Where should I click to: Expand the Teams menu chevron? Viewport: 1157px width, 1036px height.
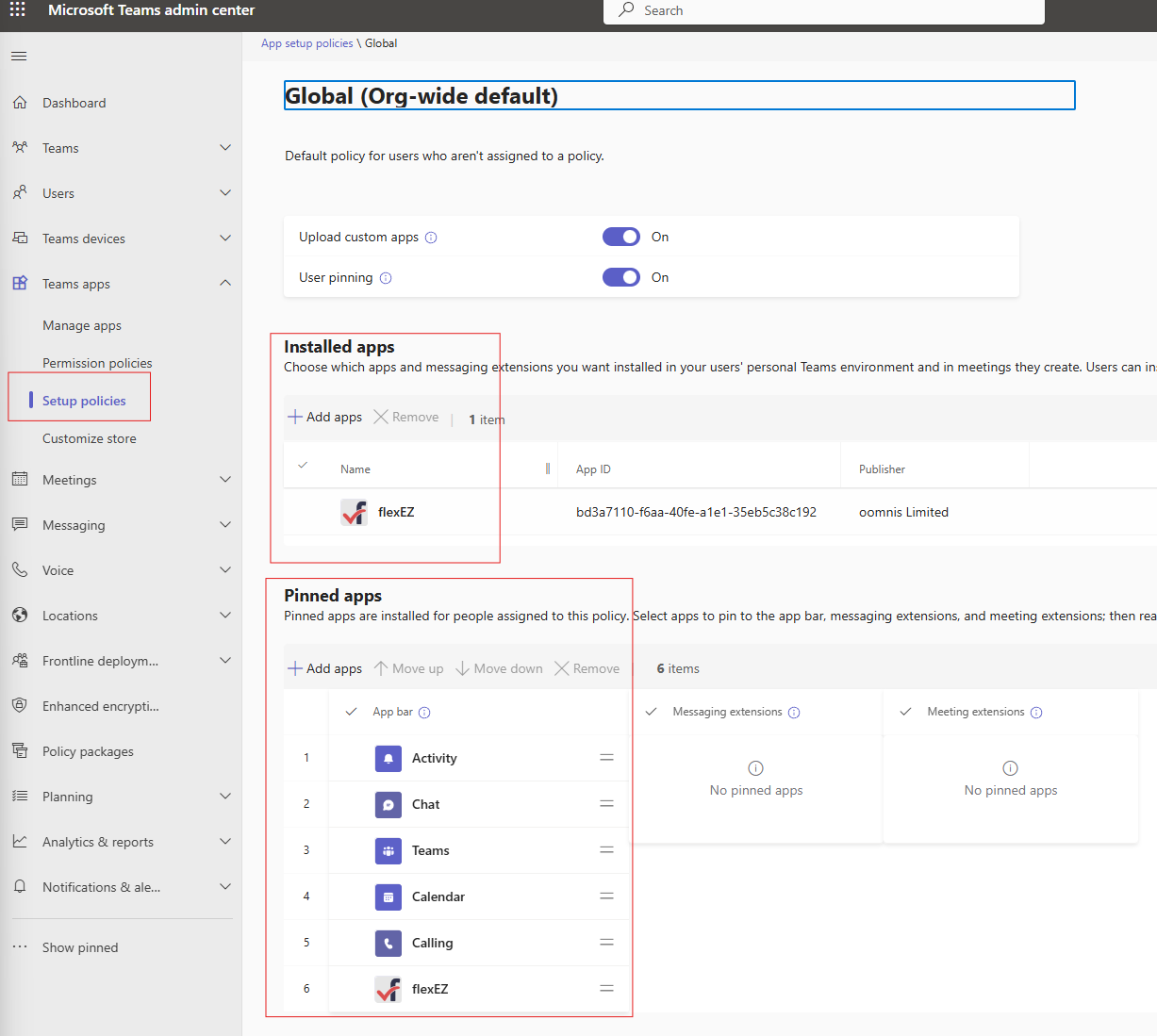pos(225,147)
